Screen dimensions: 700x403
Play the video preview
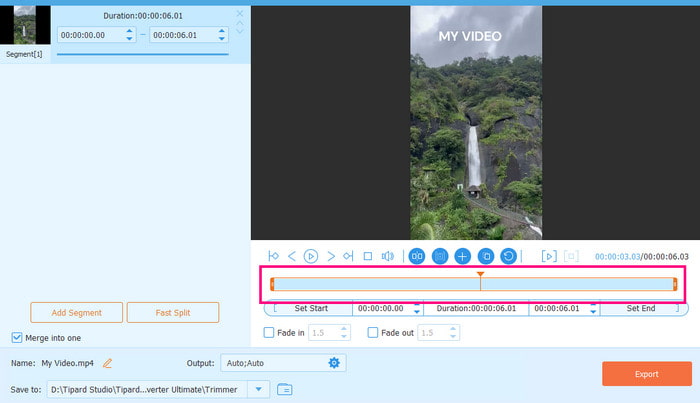tap(311, 256)
